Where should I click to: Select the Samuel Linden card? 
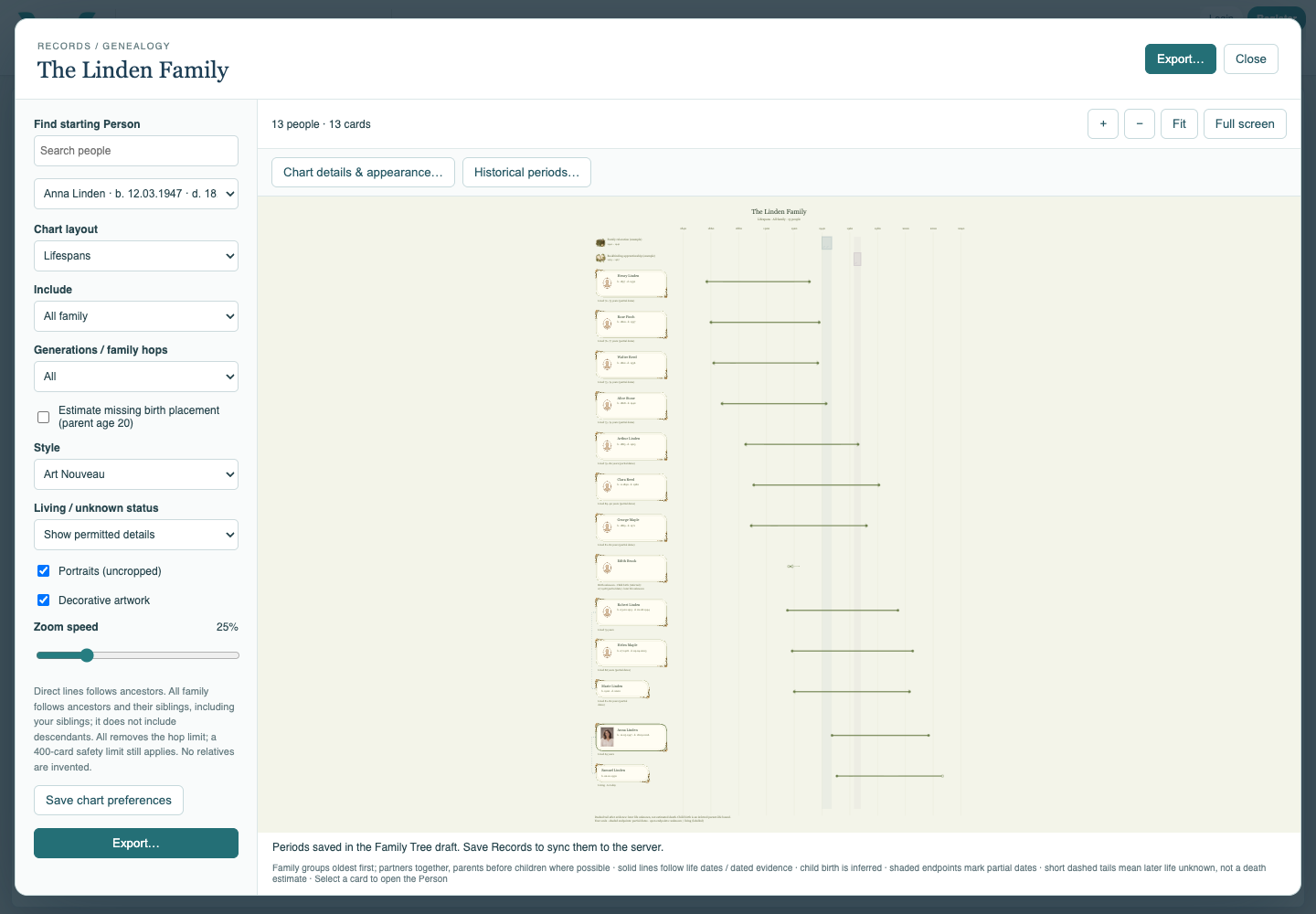click(x=622, y=773)
